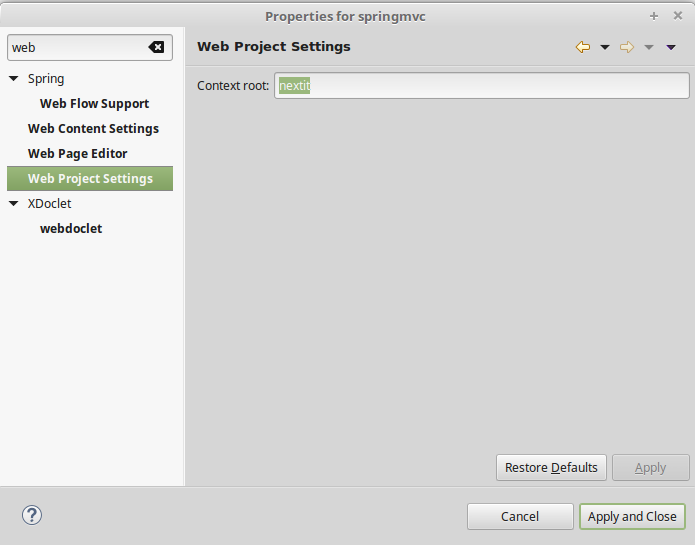Select Web Flow Support page

94,104
